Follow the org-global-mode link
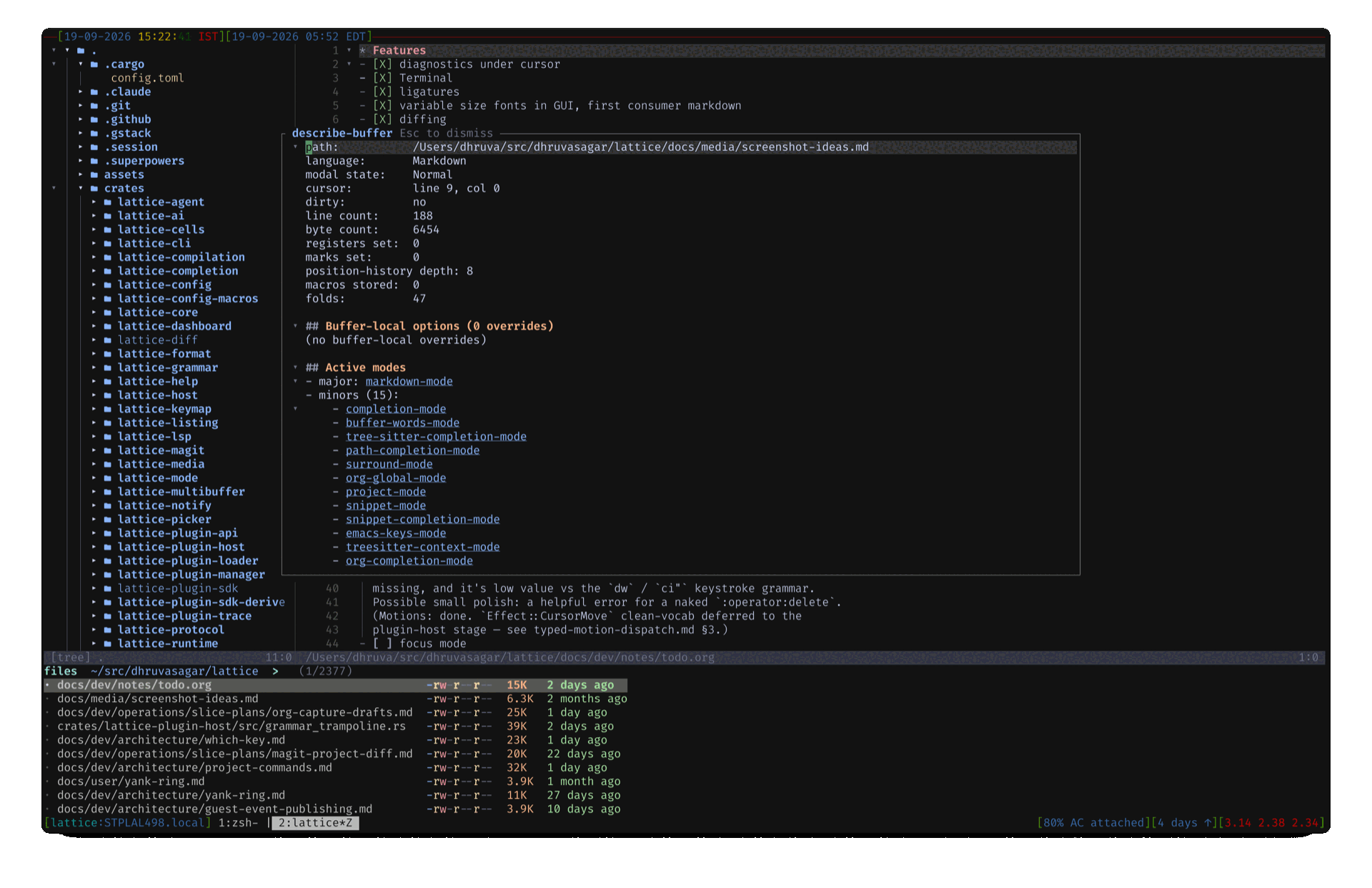The width and height of the screenshot is (1372, 888). (396, 478)
